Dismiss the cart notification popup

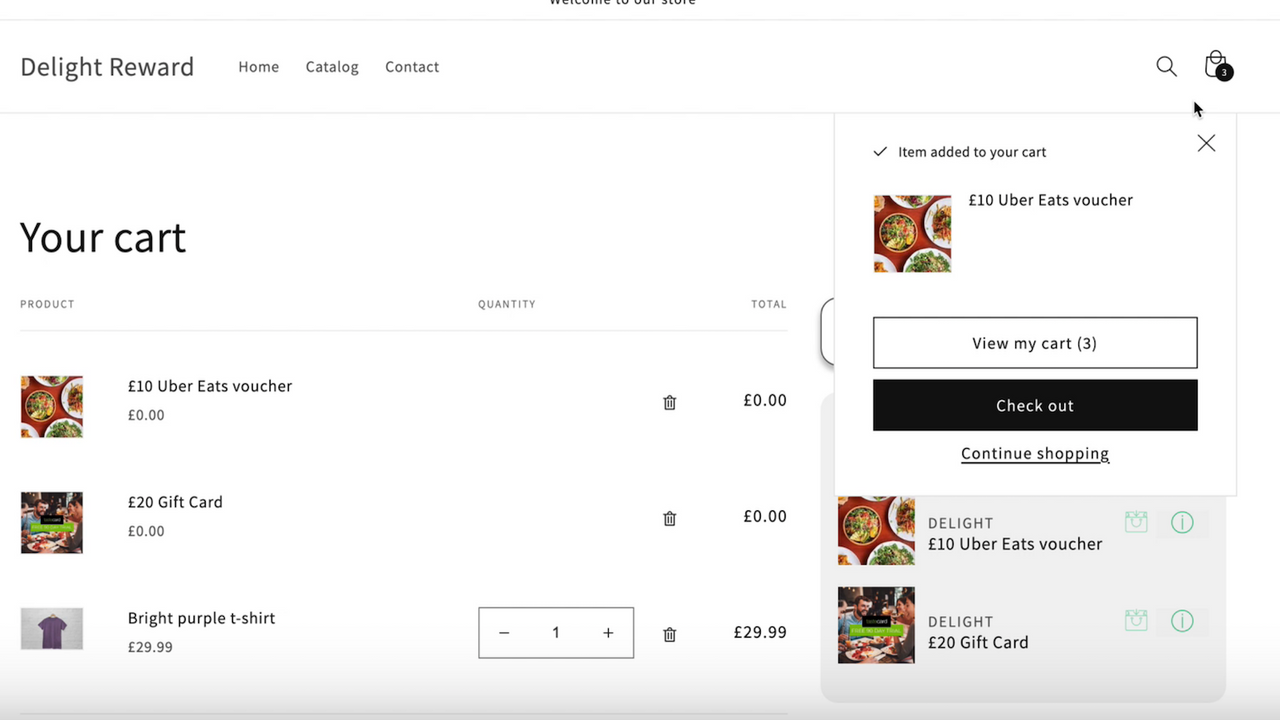[x=1205, y=143]
